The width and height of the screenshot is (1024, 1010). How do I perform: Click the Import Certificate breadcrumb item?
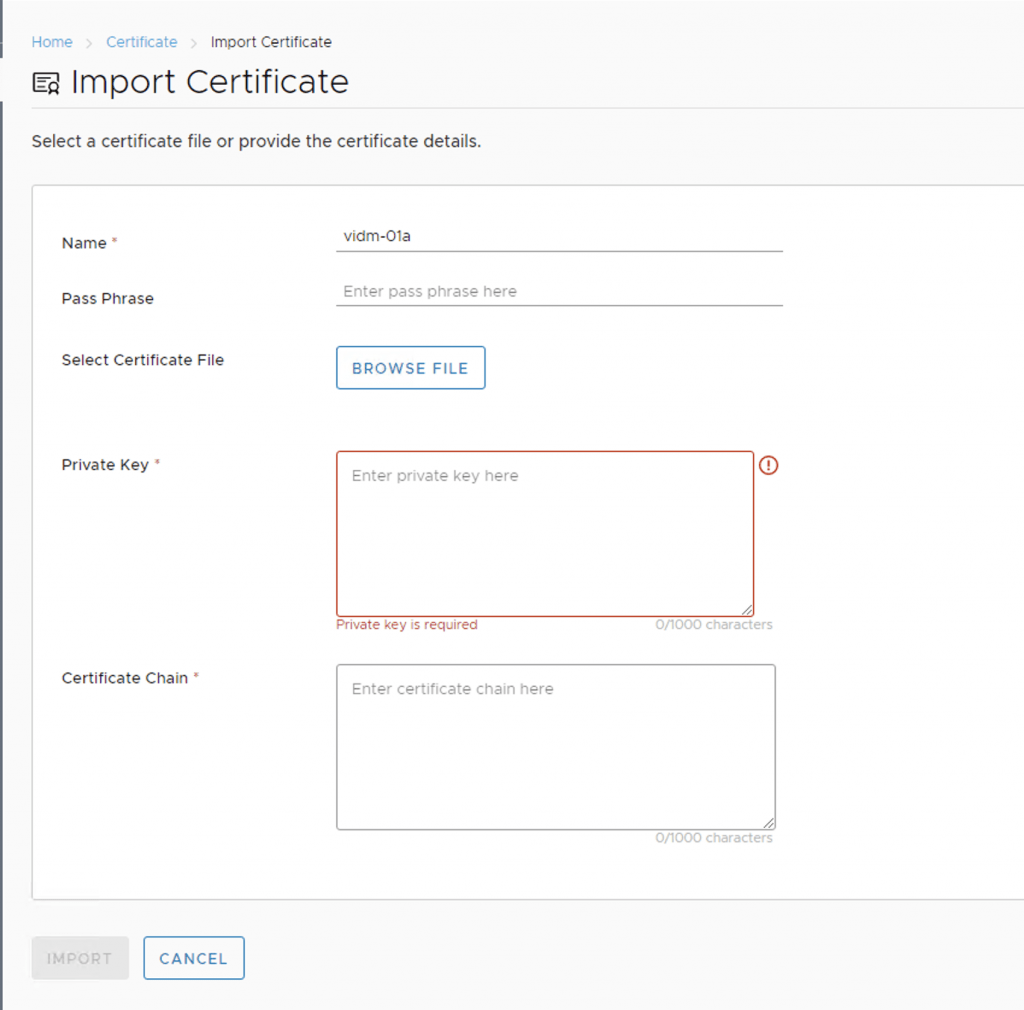click(x=271, y=42)
